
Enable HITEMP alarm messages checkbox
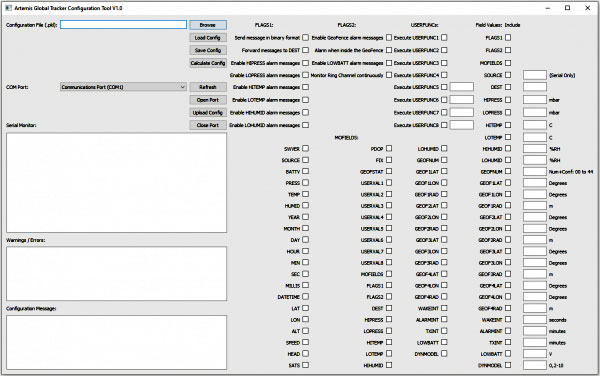click(x=305, y=87)
